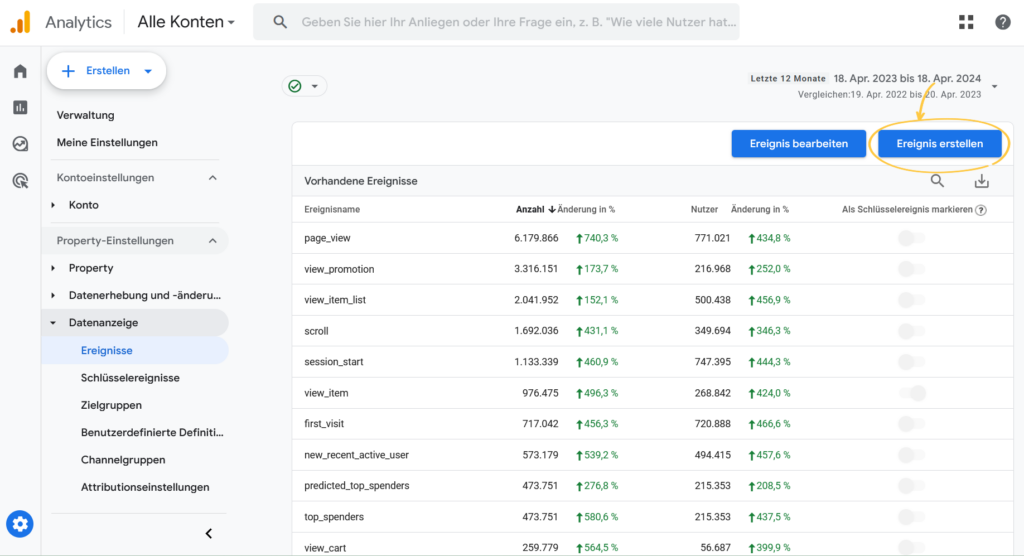Open the Explore icon in sidebar
1024x556 pixels.
click(x=20, y=144)
